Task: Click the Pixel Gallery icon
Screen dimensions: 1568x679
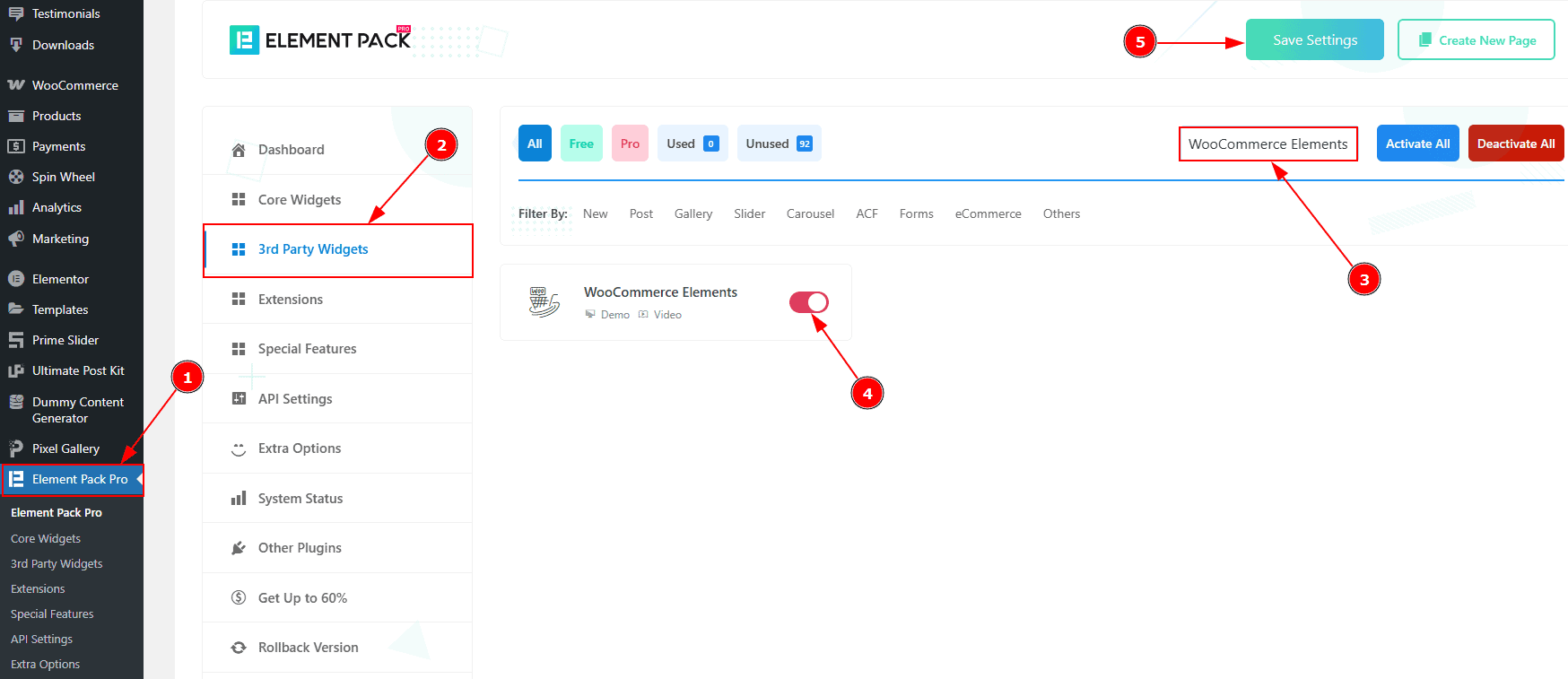Action: click(x=16, y=448)
